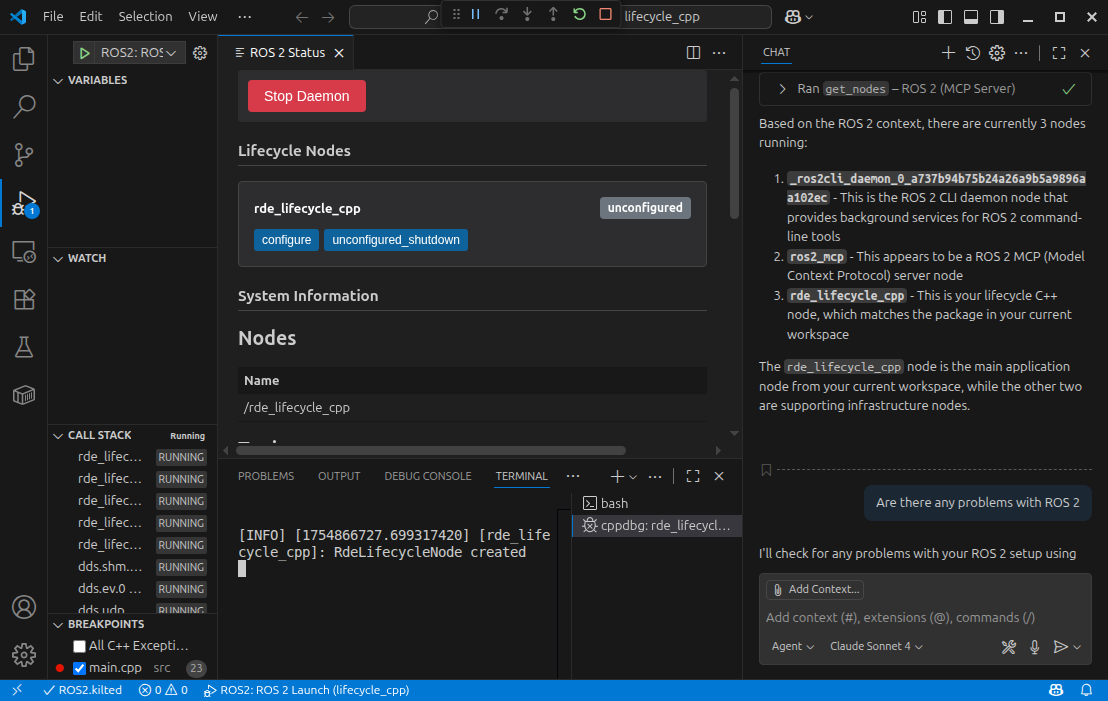Step out in debug toolbar
This screenshot has height=701, width=1108.
553,15
